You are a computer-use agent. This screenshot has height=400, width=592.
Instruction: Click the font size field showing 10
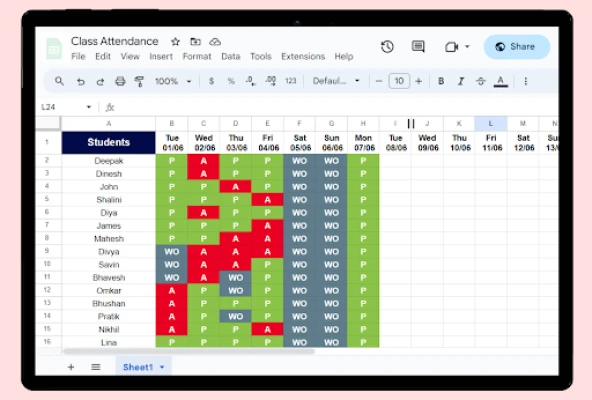[x=399, y=81]
